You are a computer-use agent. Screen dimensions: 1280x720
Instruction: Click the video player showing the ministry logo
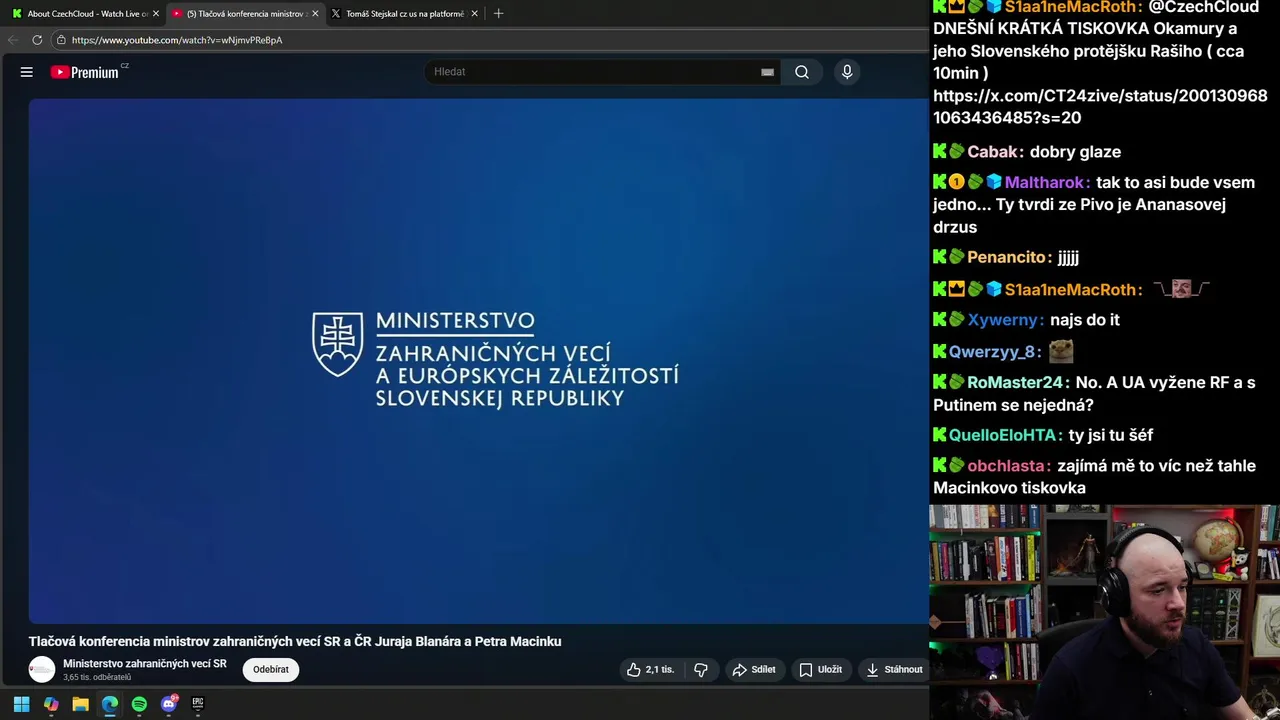coord(479,361)
